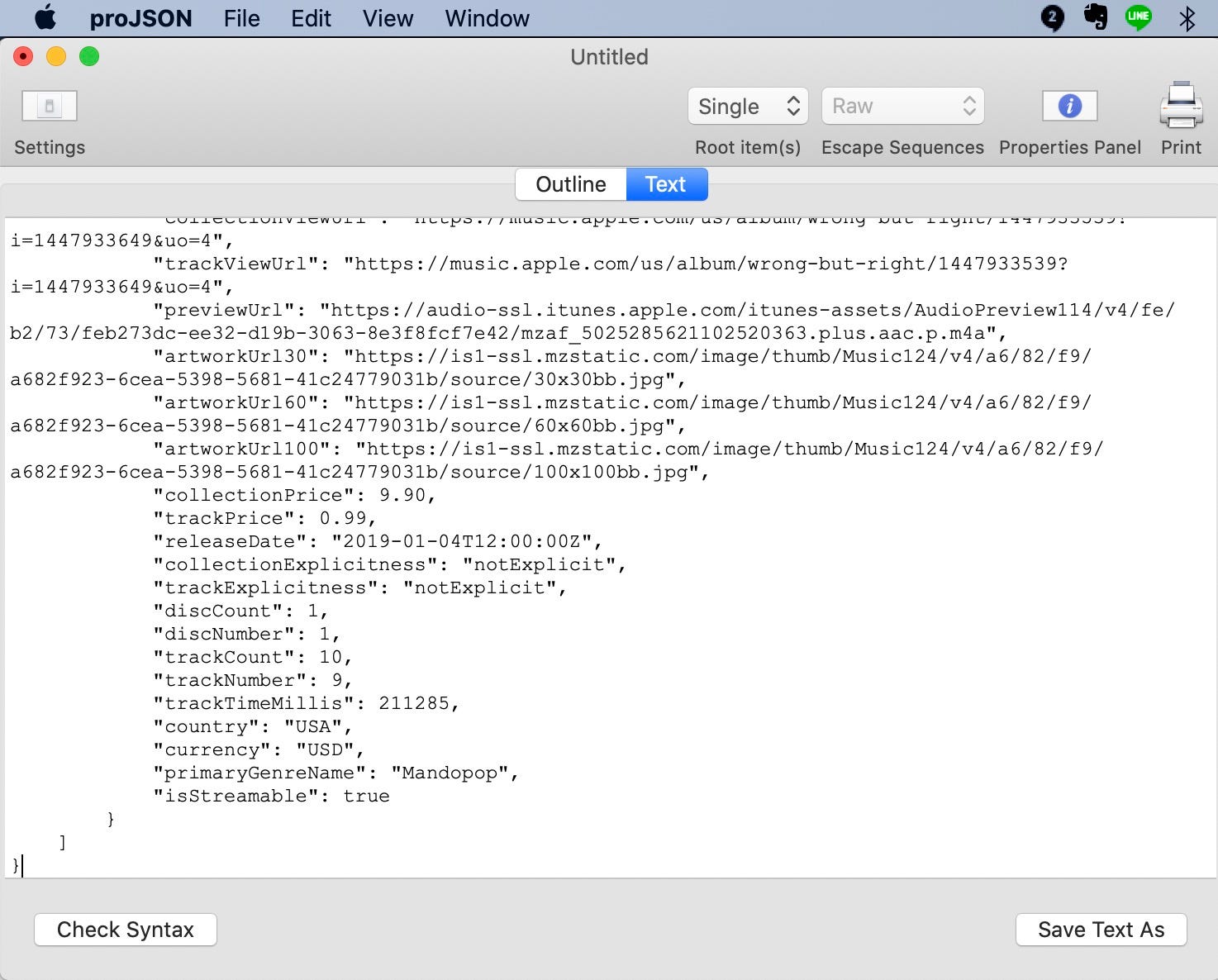The height and width of the screenshot is (980, 1218).
Task: Click the Check Syntax button
Action: coord(125,929)
